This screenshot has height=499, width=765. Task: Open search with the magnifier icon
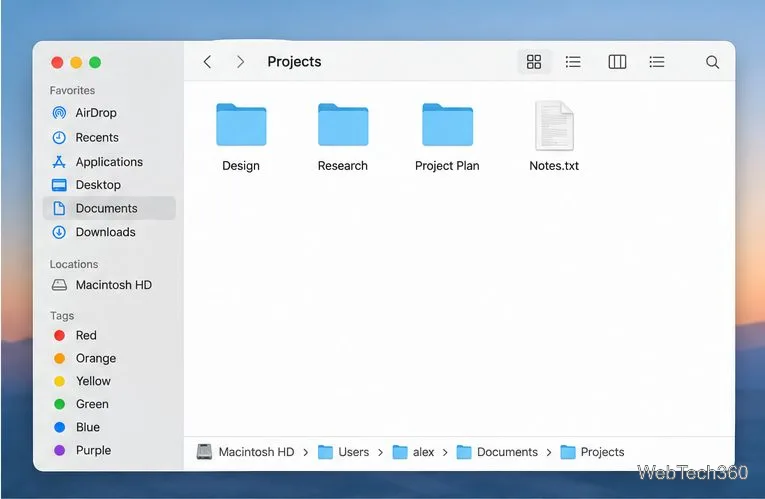coord(712,62)
